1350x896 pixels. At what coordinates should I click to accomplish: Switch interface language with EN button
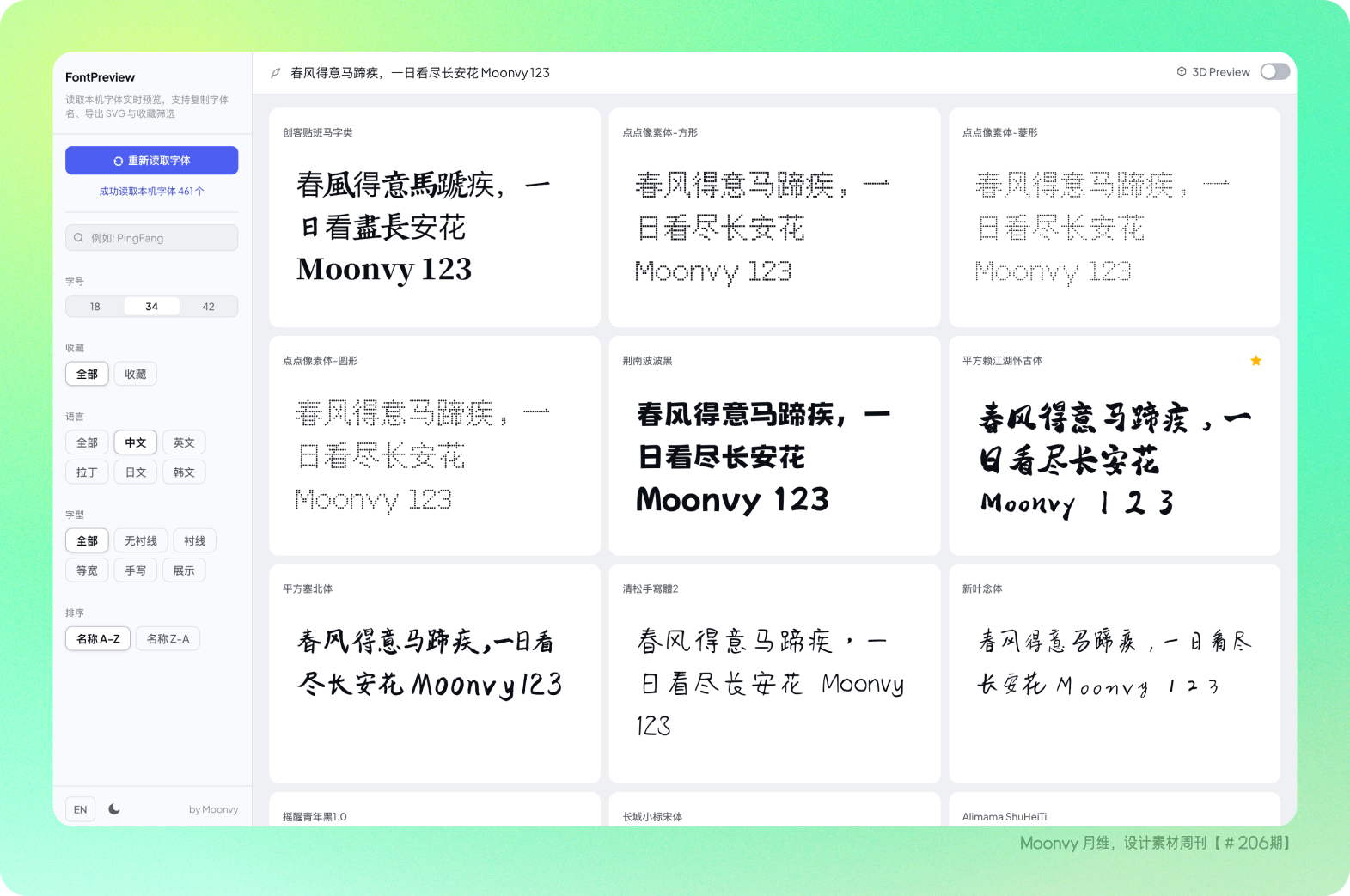click(x=80, y=809)
